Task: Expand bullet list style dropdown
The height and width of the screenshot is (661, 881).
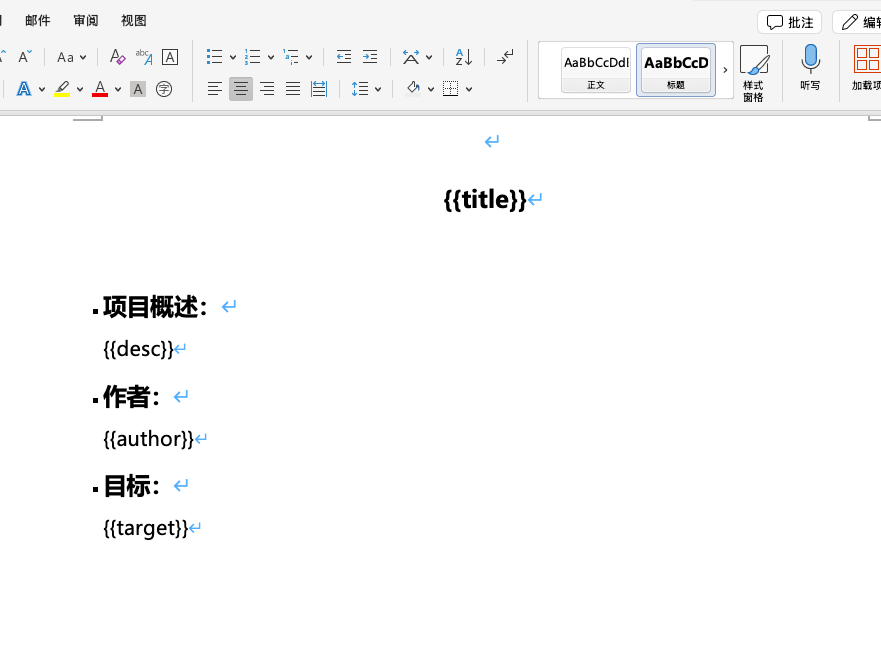Action: click(233, 57)
